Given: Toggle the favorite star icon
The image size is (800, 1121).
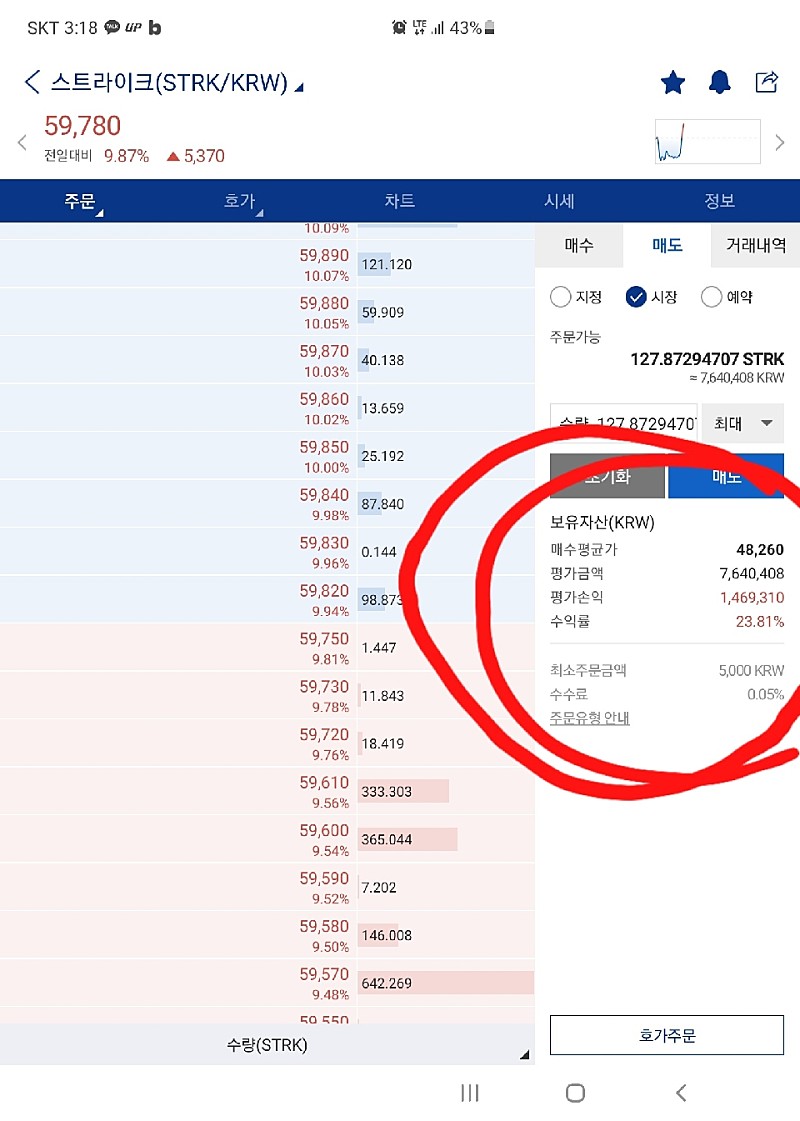Looking at the screenshot, I should [x=673, y=82].
